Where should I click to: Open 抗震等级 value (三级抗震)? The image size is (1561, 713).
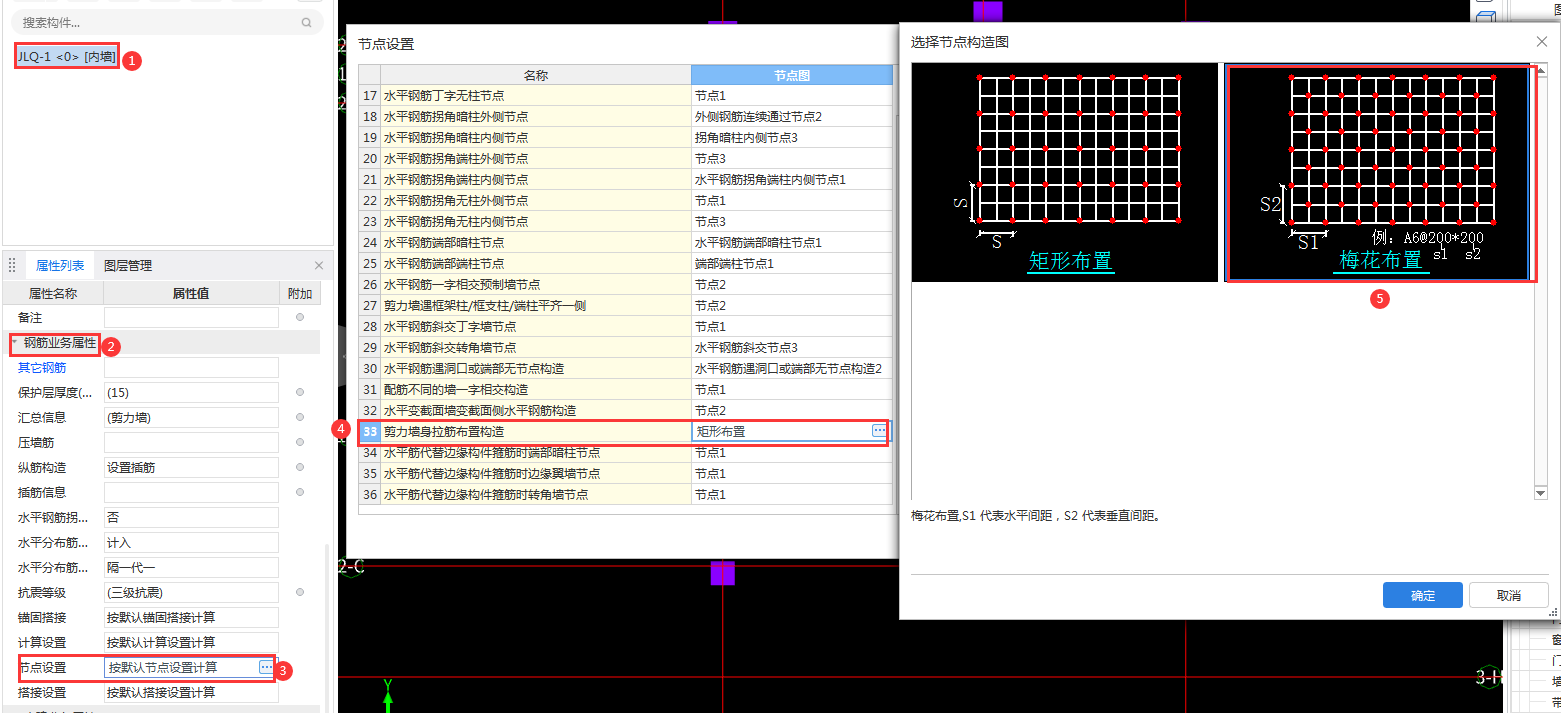tap(191, 592)
